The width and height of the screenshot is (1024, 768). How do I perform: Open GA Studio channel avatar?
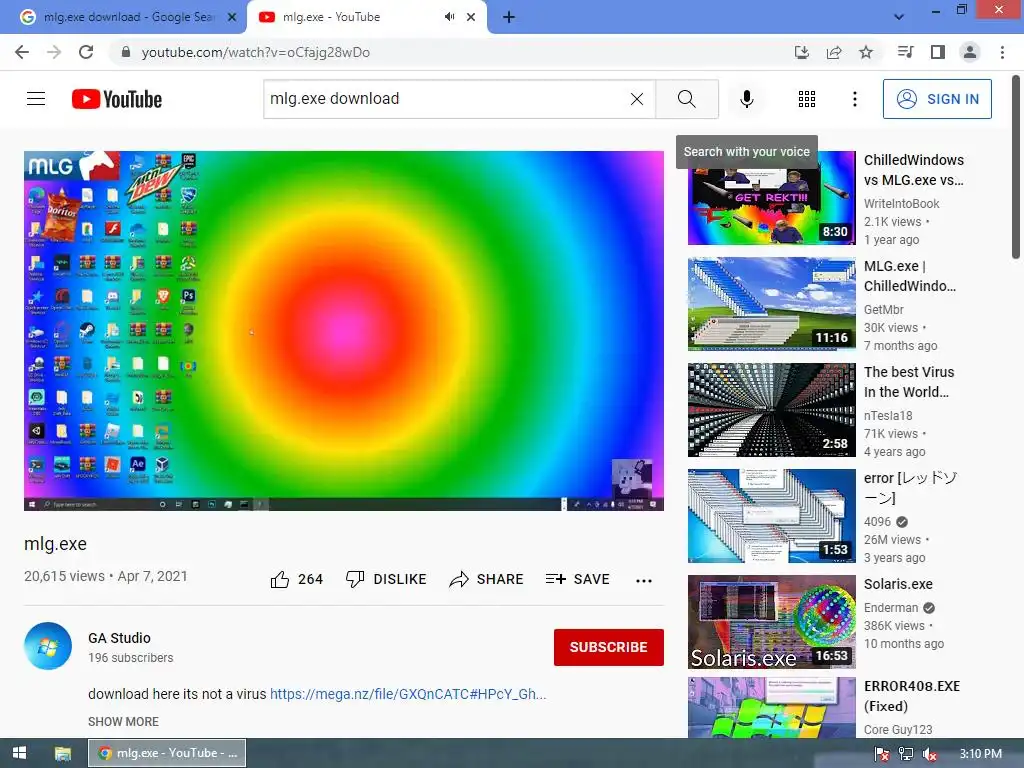(x=48, y=646)
